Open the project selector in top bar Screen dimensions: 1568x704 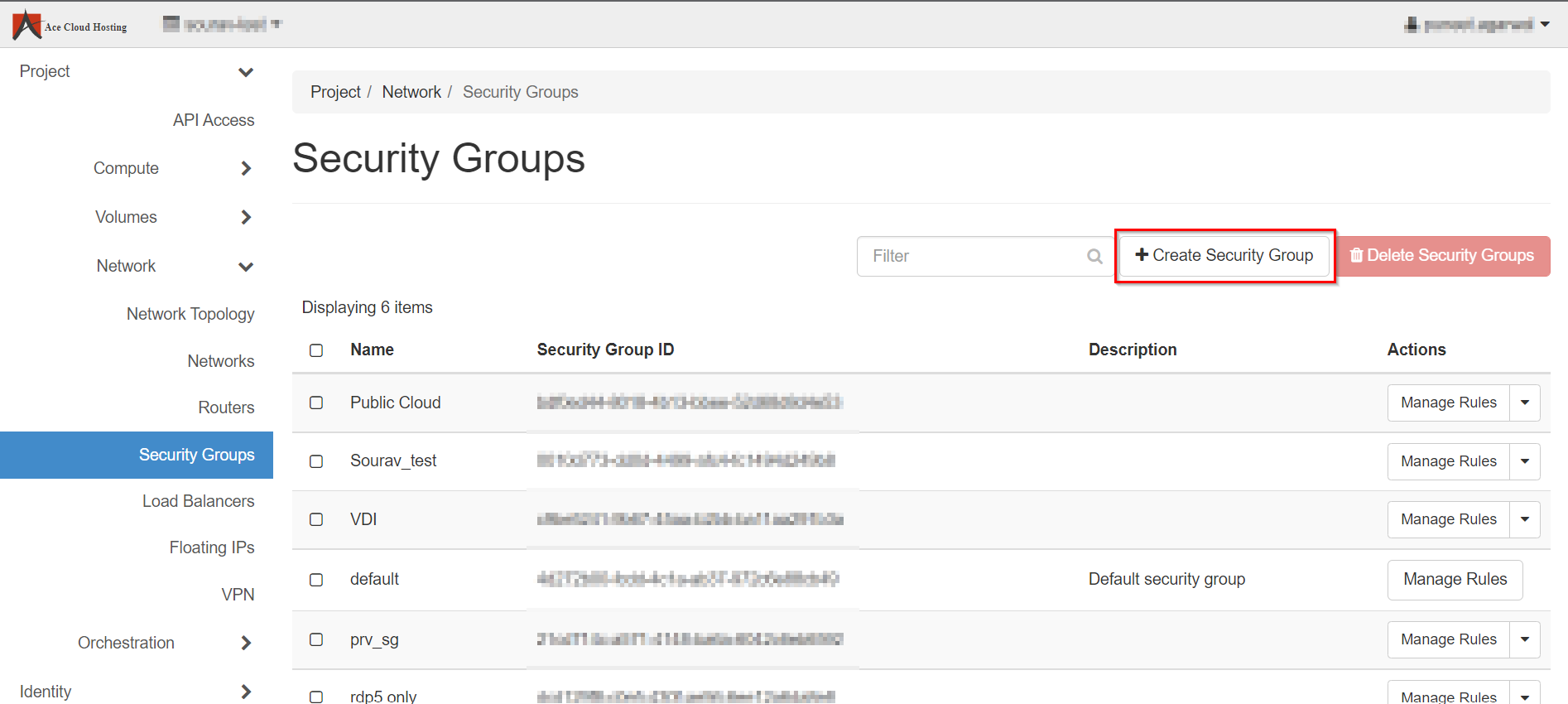point(222,24)
